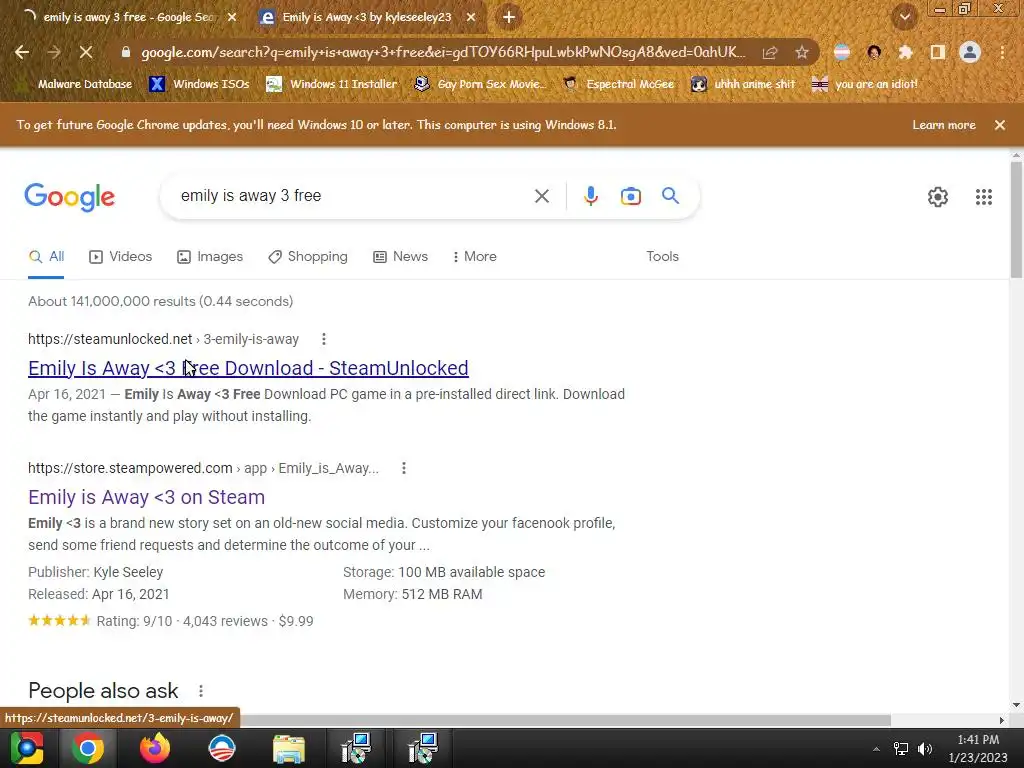
Task: Open the you are an idiot! bookmark
Action: pos(865,84)
